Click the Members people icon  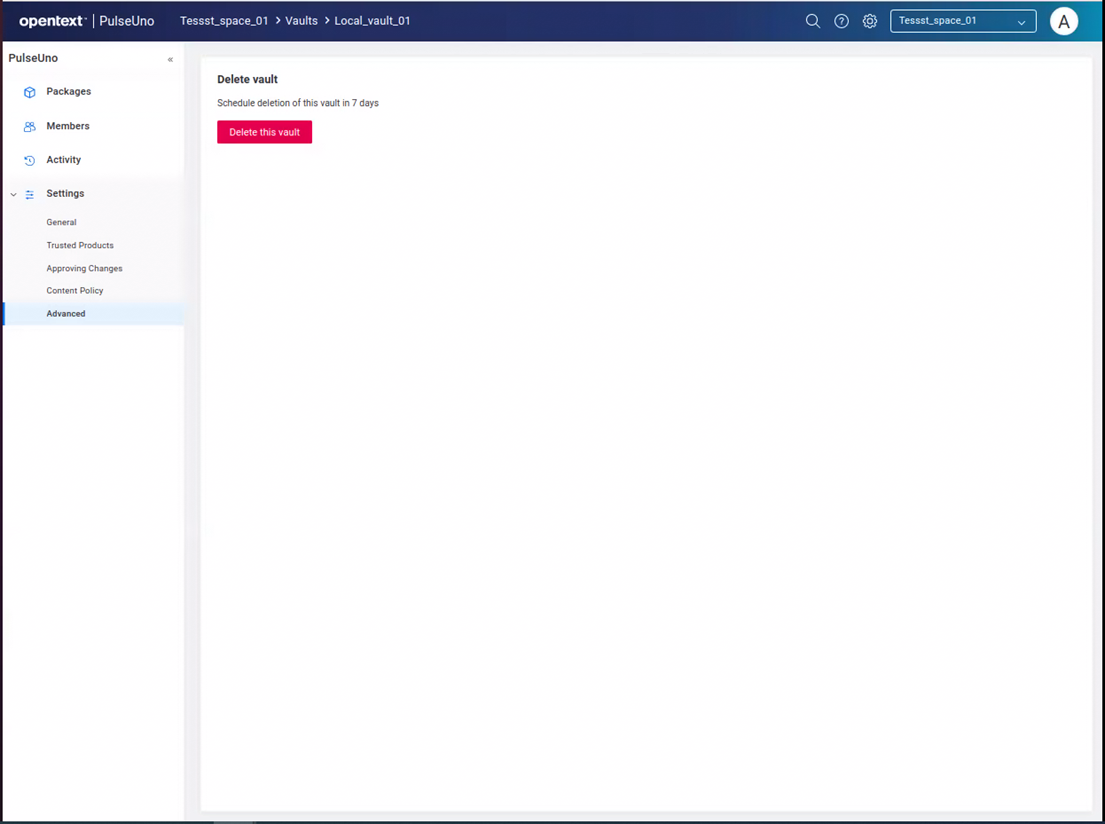coord(30,127)
